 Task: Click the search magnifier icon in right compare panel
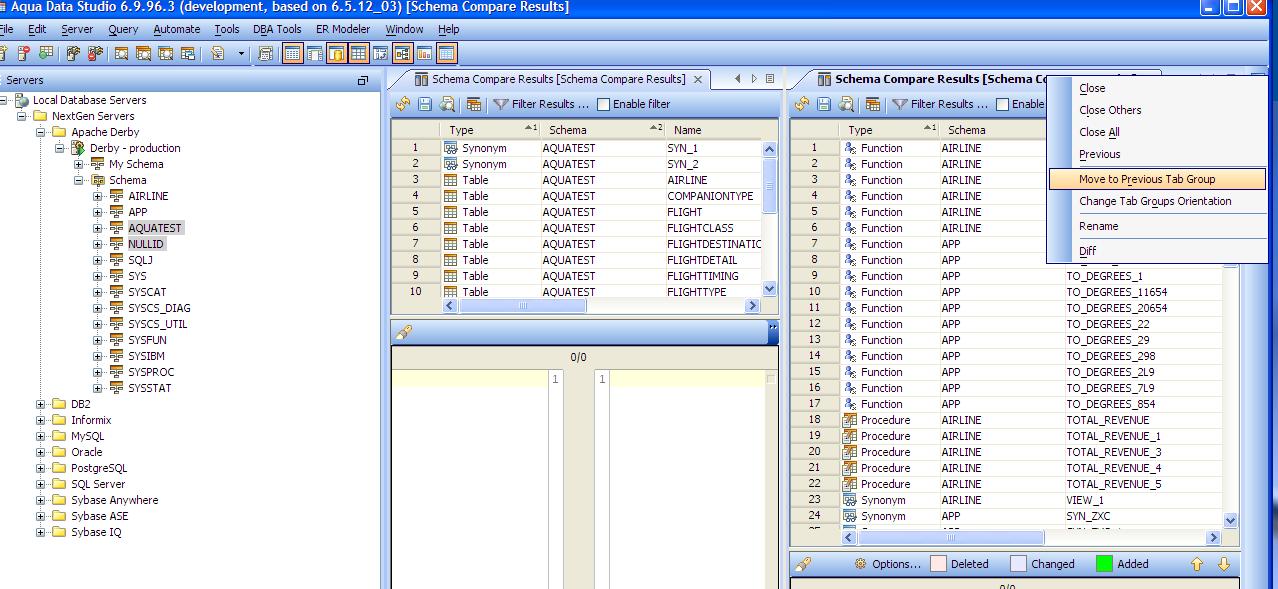tap(846, 104)
